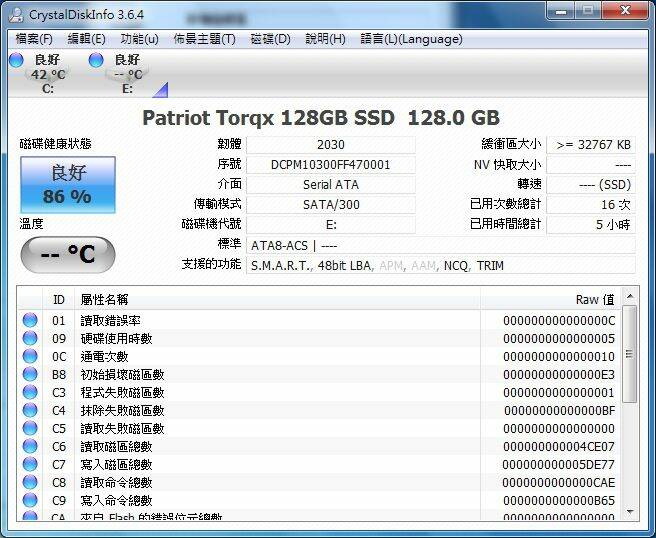
Task: Open the 檔案(F) menu
Action: (x=34, y=39)
